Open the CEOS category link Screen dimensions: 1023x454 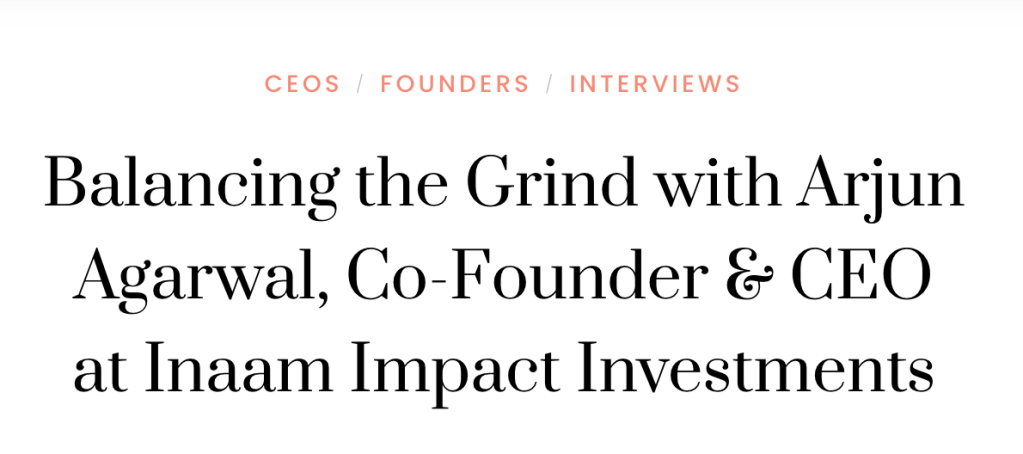(x=302, y=84)
